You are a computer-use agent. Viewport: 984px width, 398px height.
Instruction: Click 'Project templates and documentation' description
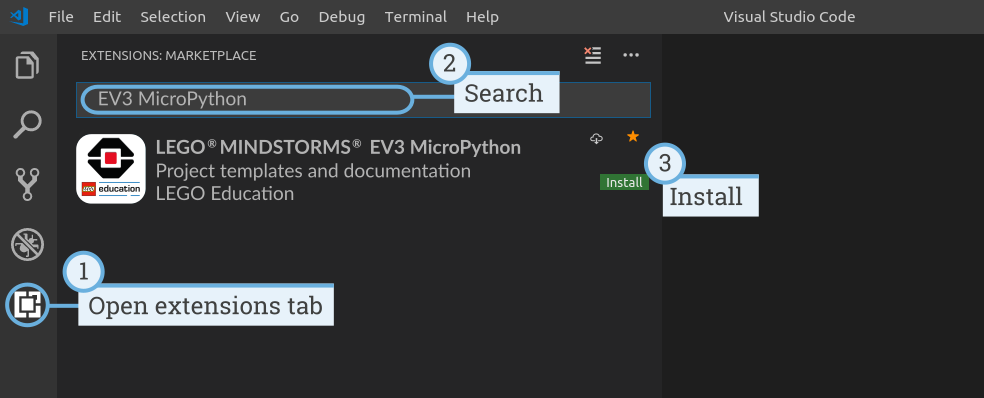313,171
